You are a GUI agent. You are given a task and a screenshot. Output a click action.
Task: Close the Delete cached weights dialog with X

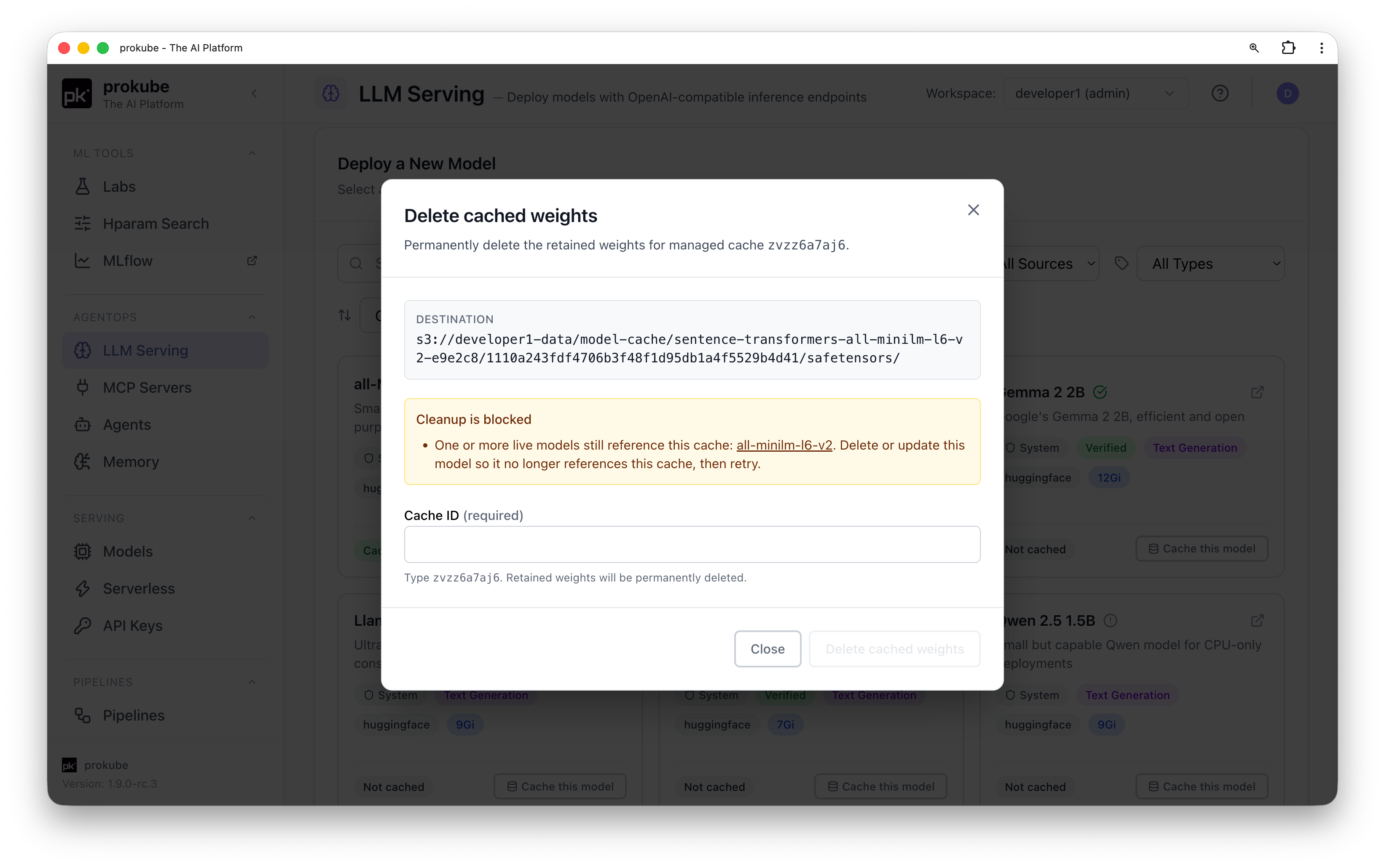pos(973,210)
